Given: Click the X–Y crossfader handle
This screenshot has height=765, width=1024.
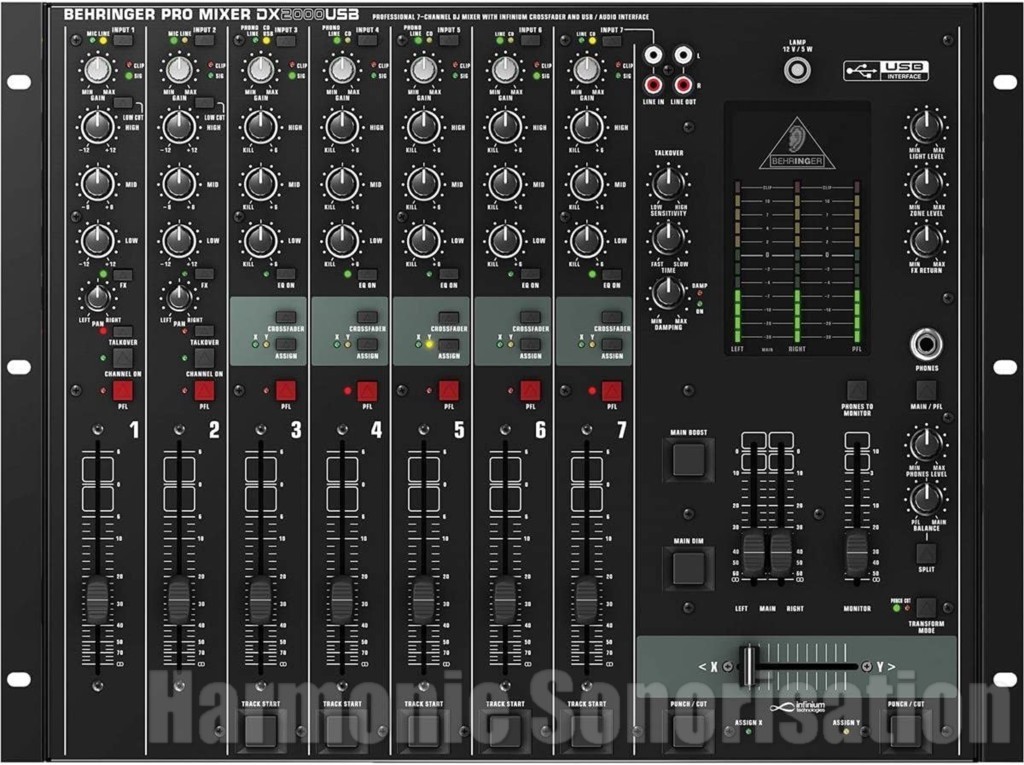Looking at the screenshot, I should (748, 666).
